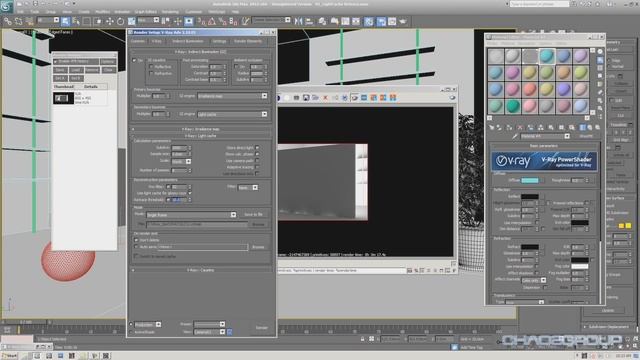Choose the Select and Rotate tool
640x360 pixels.
120,21
